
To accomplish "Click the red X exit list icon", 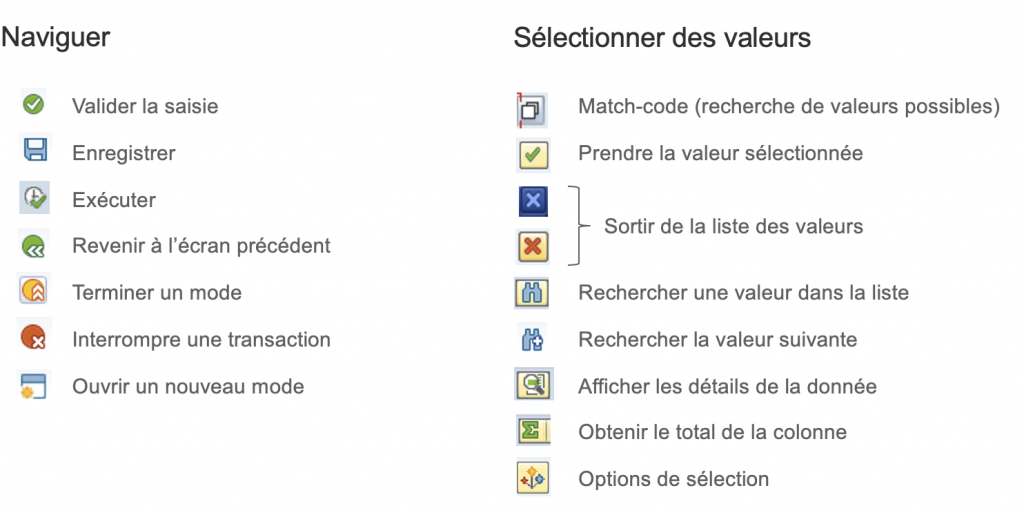I will pos(533,246).
